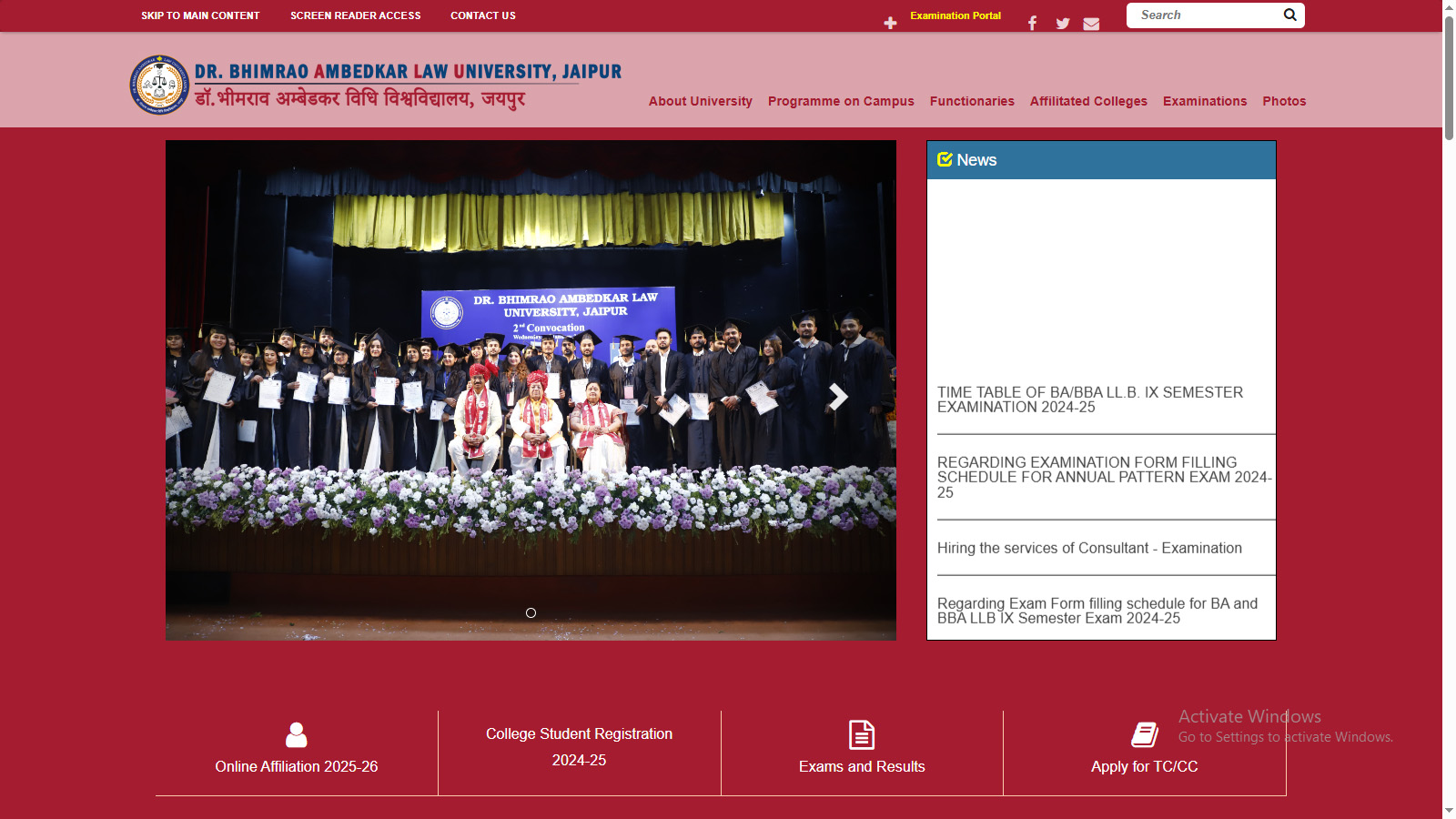Click the Apply for TC/CC book icon

[x=1145, y=734]
